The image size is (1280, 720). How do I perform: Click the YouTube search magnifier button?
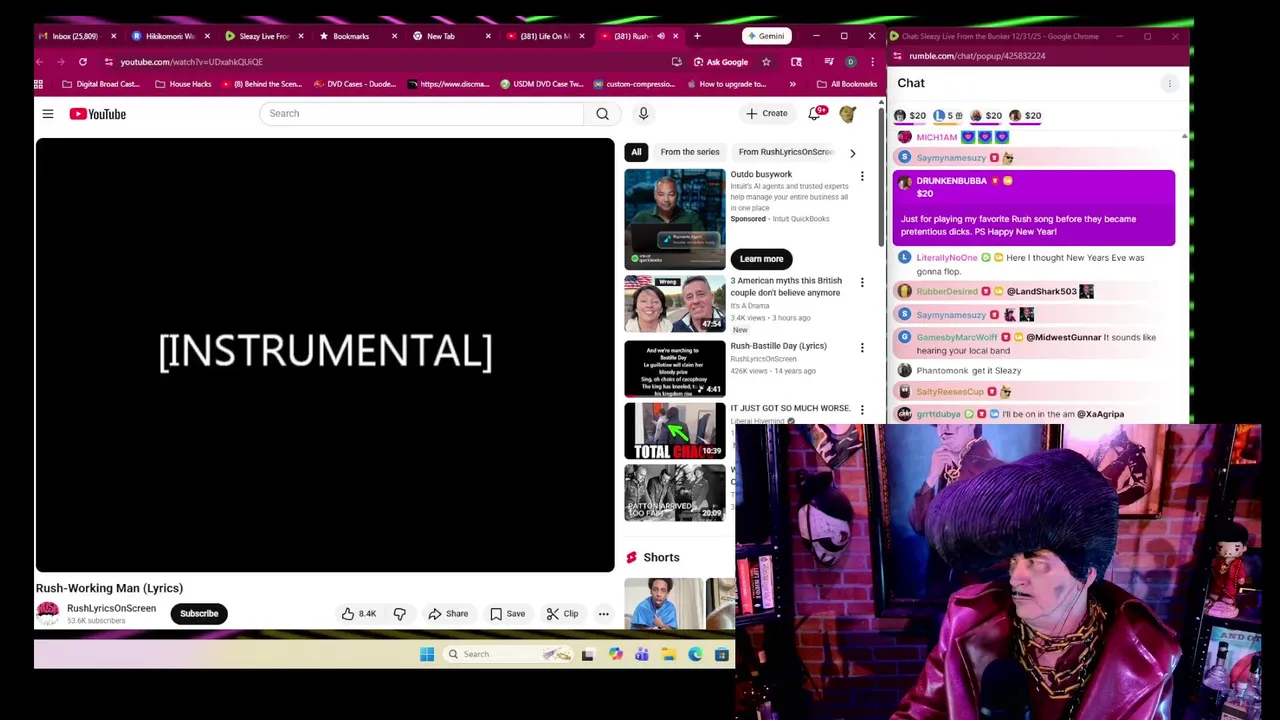pos(602,114)
